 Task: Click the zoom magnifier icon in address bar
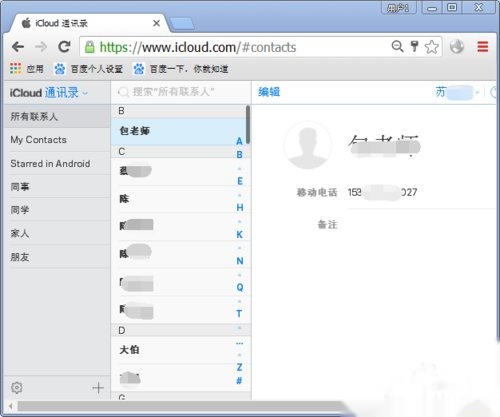click(x=397, y=46)
